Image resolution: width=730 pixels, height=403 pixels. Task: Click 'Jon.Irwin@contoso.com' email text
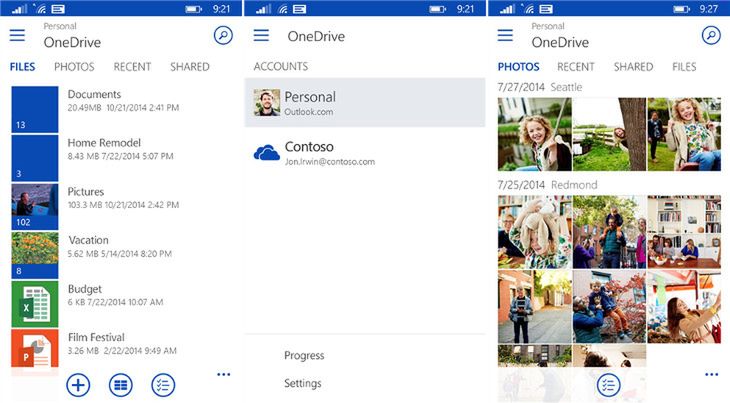330,162
